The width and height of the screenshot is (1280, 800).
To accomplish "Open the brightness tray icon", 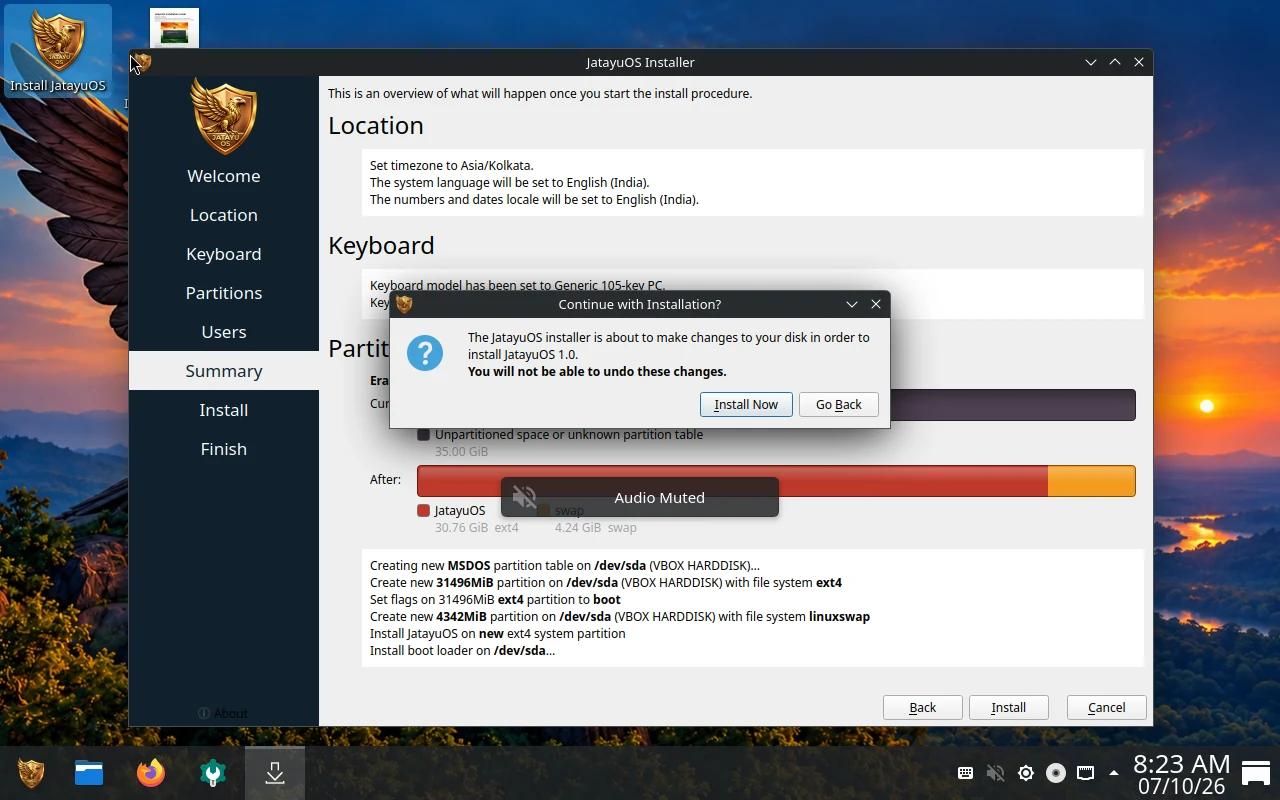I will (x=1026, y=773).
